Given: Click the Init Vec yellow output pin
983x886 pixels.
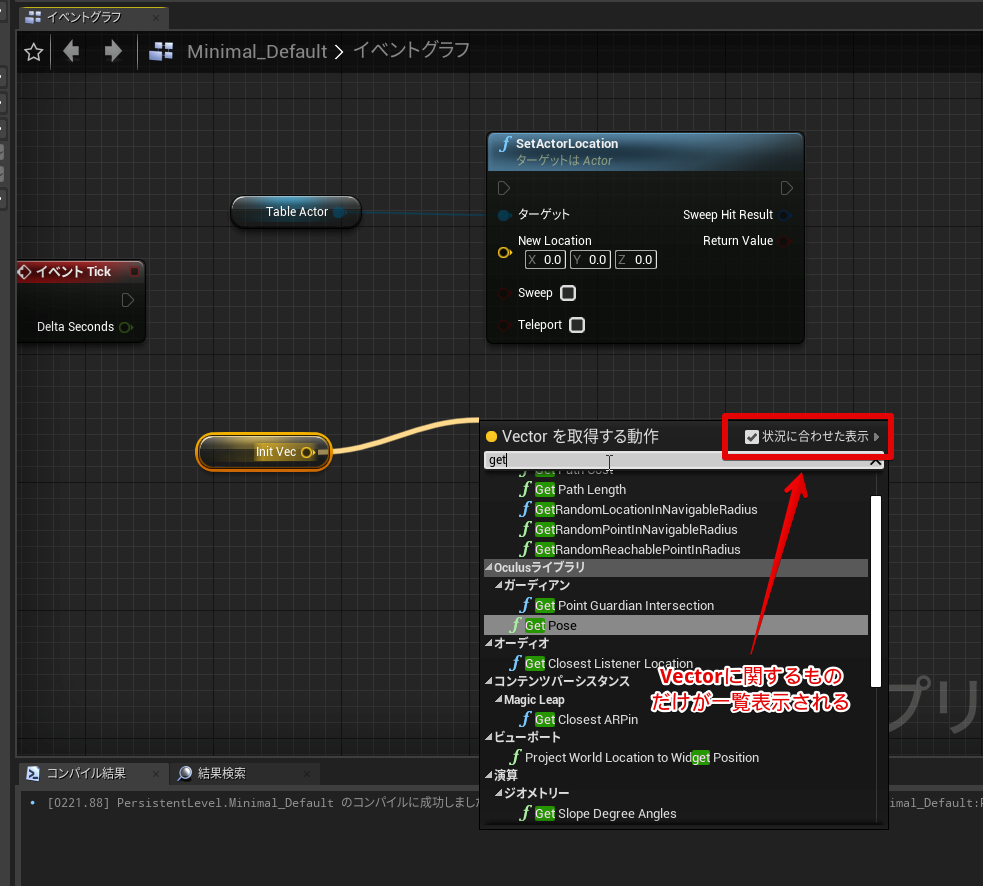Looking at the screenshot, I should point(308,452).
